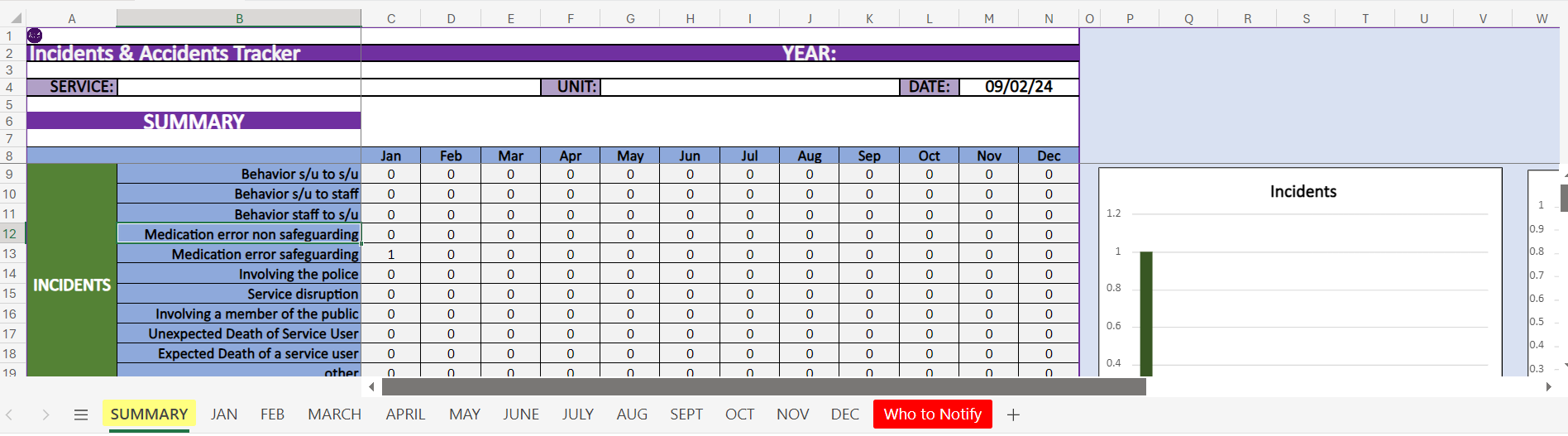Screen dimensions: 1568x436
Task: Go to the MARCH sheet tab
Action: [334, 414]
